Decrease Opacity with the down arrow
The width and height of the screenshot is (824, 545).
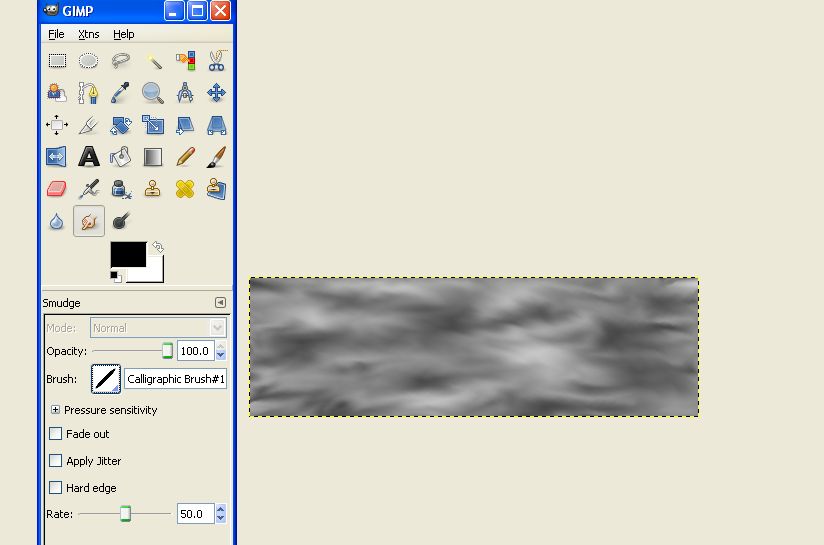[x=221, y=356]
